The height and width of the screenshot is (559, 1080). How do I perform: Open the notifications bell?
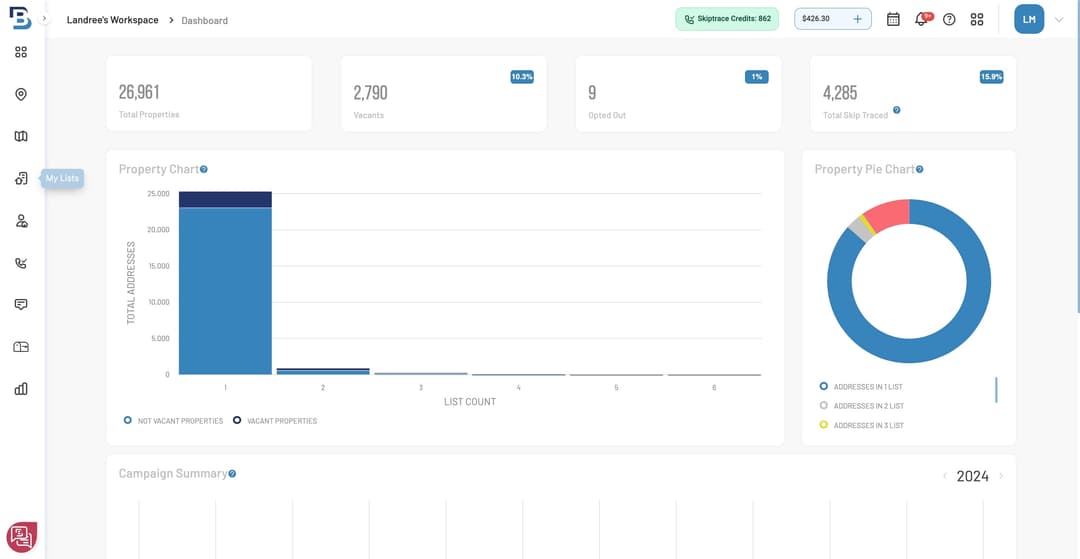[921, 19]
